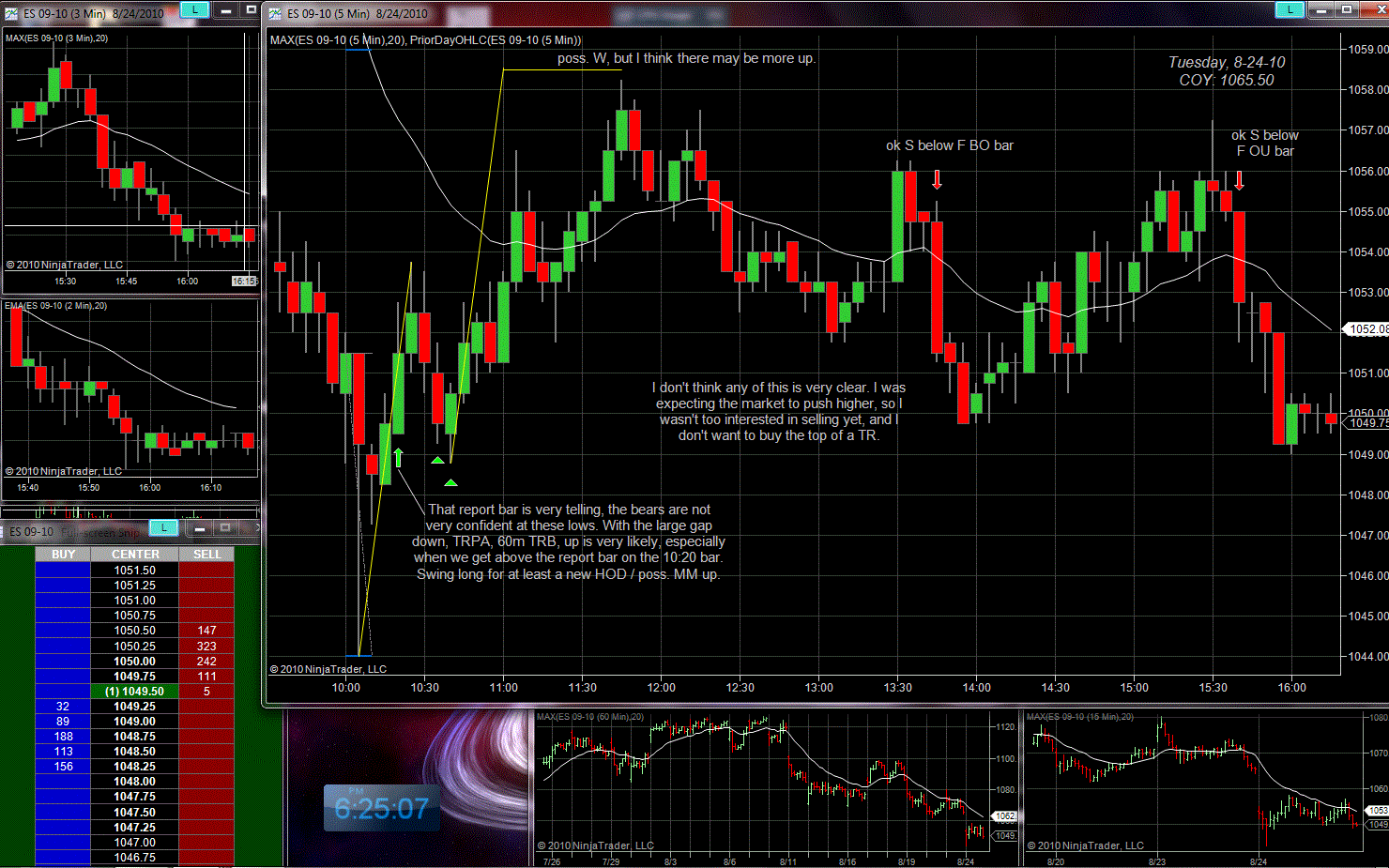
Task: Select red arrow beside 'F OU bar' note
Action: pyautogui.click(x=1239, y=180)
